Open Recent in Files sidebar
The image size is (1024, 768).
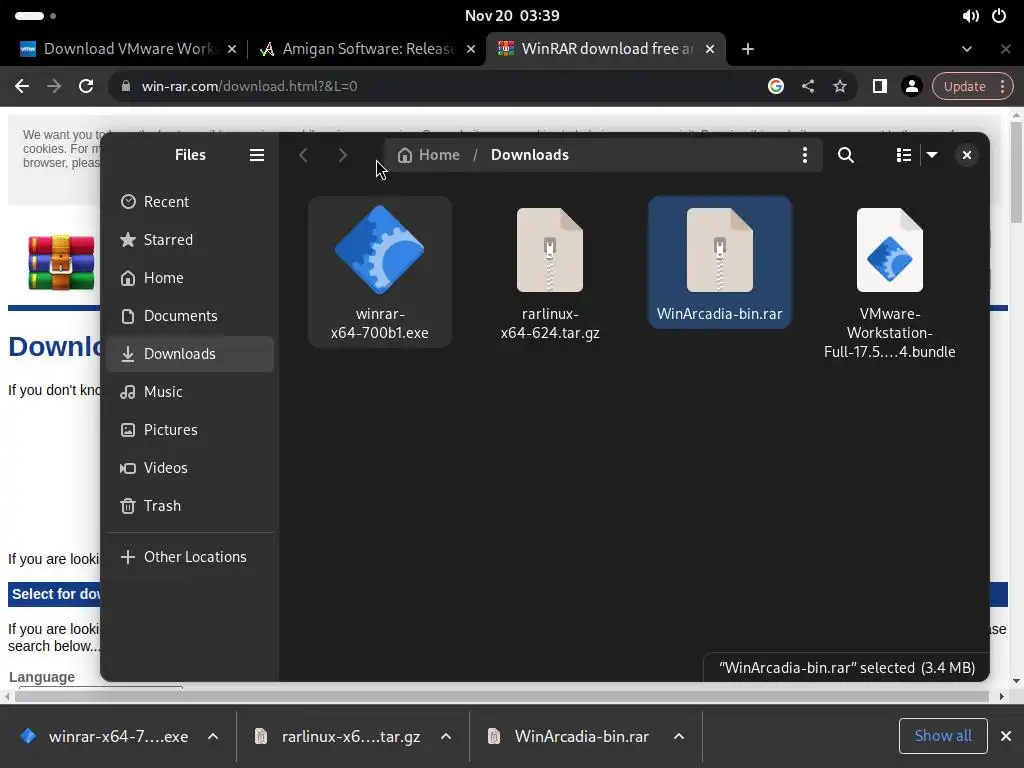(x=189, y=202)
